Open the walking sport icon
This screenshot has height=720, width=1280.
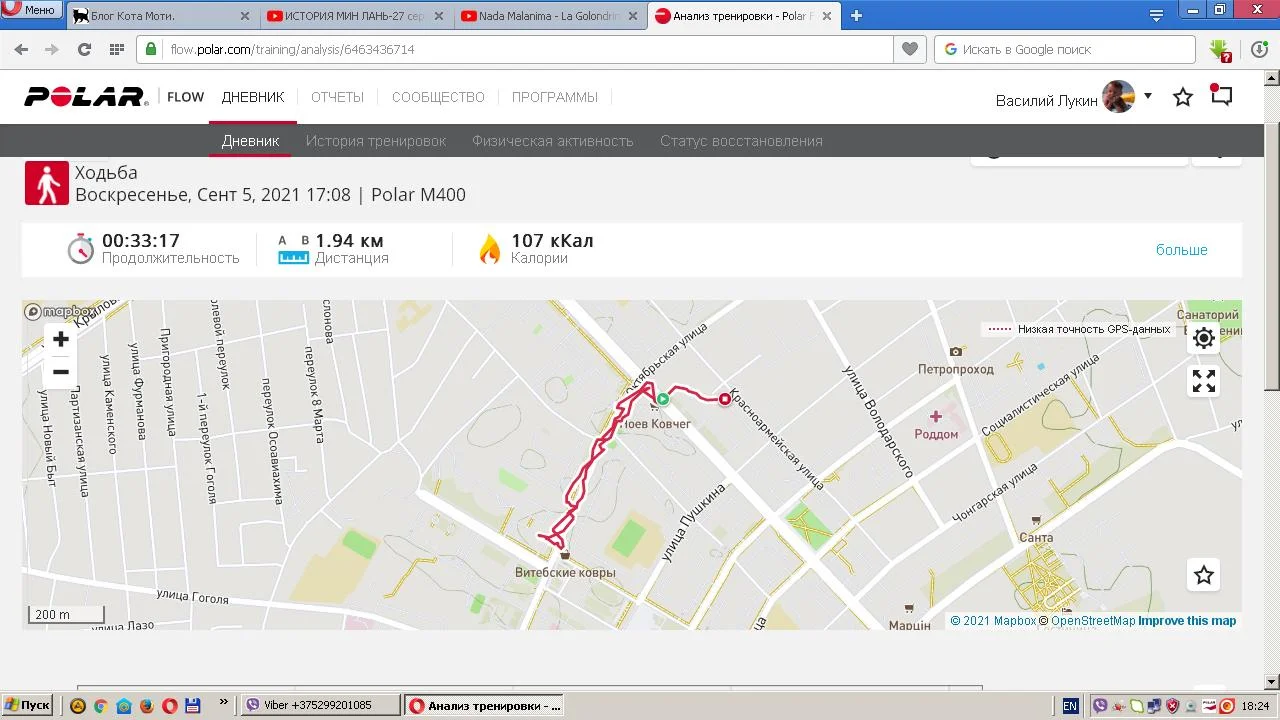[47, 183]
